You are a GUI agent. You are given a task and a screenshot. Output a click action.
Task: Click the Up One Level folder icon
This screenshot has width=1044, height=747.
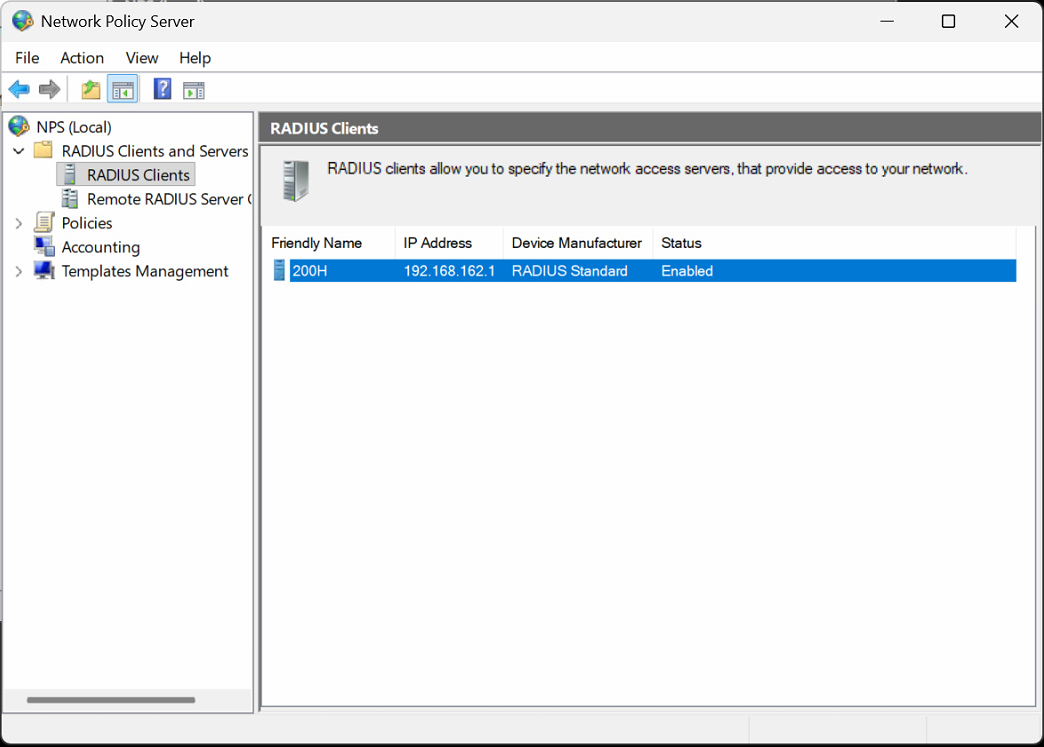91,89
